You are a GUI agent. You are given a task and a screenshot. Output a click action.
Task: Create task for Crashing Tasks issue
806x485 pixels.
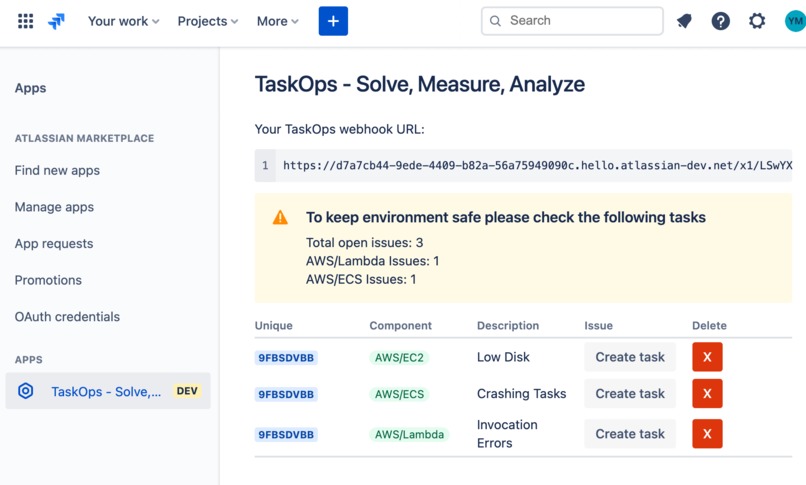(x=630, y=394)
